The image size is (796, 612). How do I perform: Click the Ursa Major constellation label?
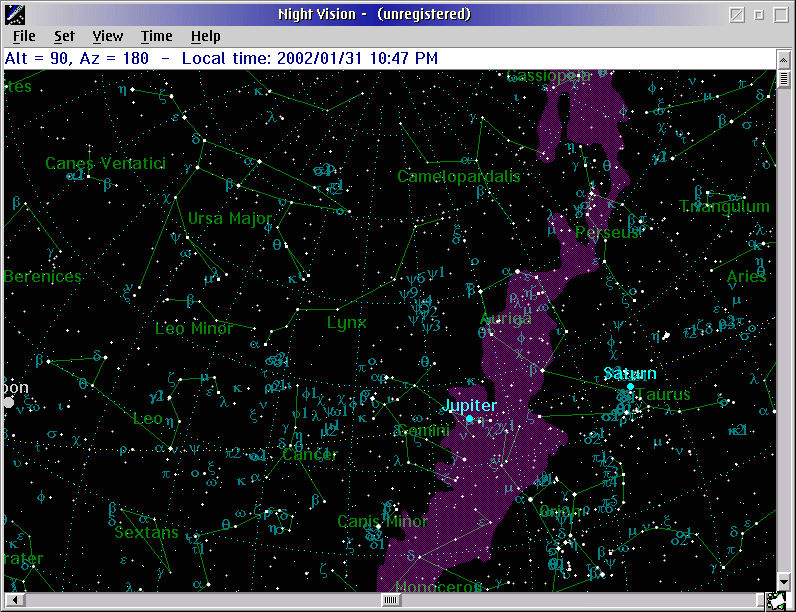(230, 218)
